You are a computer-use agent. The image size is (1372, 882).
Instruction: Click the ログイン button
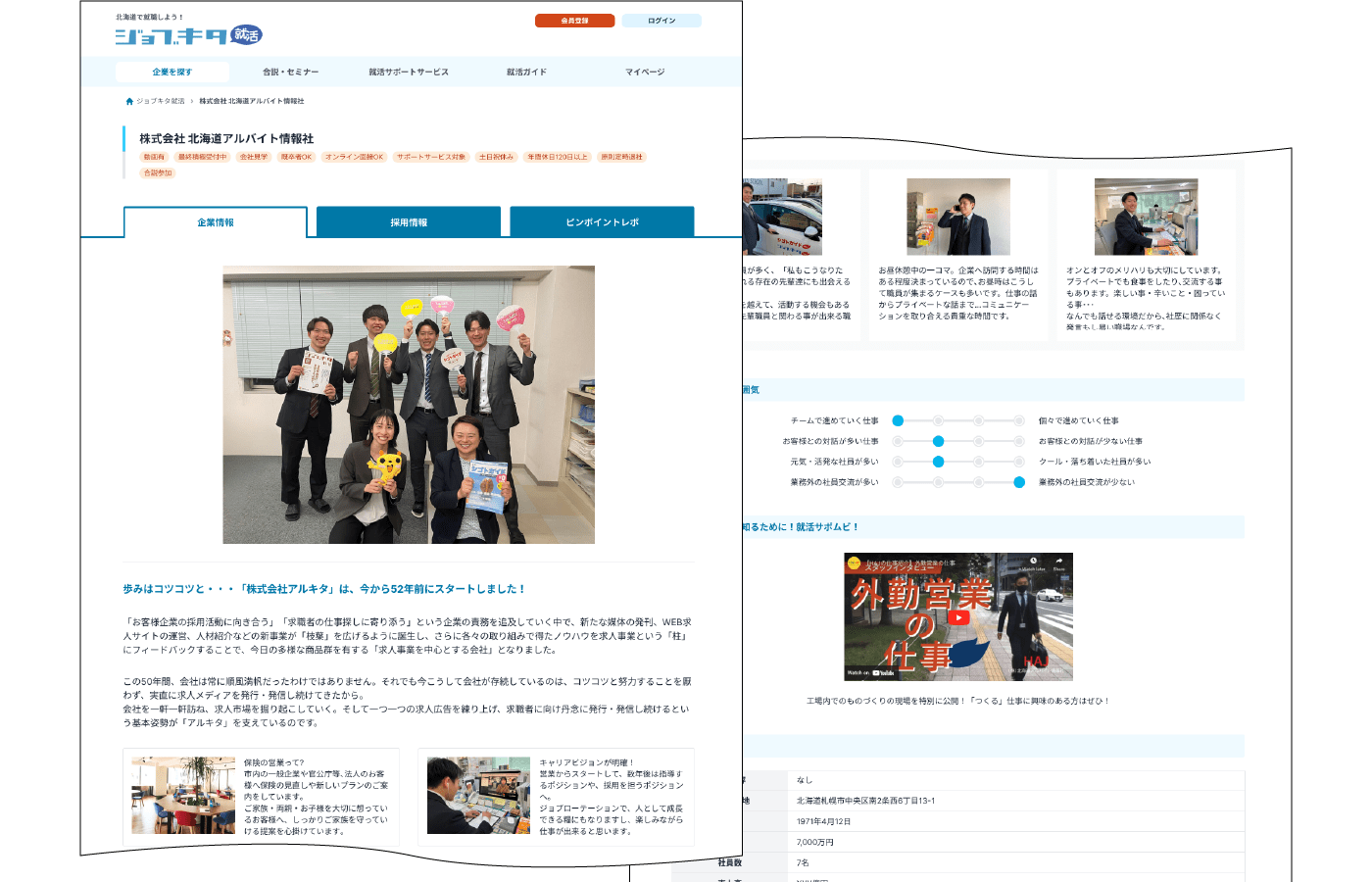coord(661,21)
